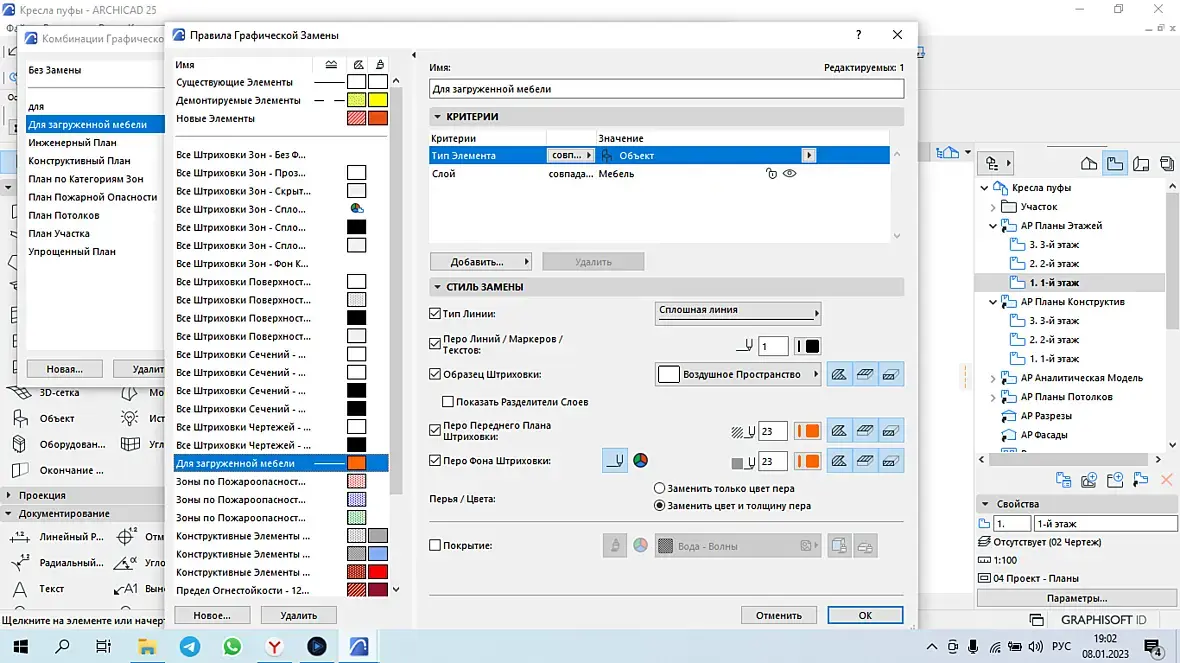Select Инженерный План combination
Screen dimensions: 1180x663
click(x=72, y=142)
